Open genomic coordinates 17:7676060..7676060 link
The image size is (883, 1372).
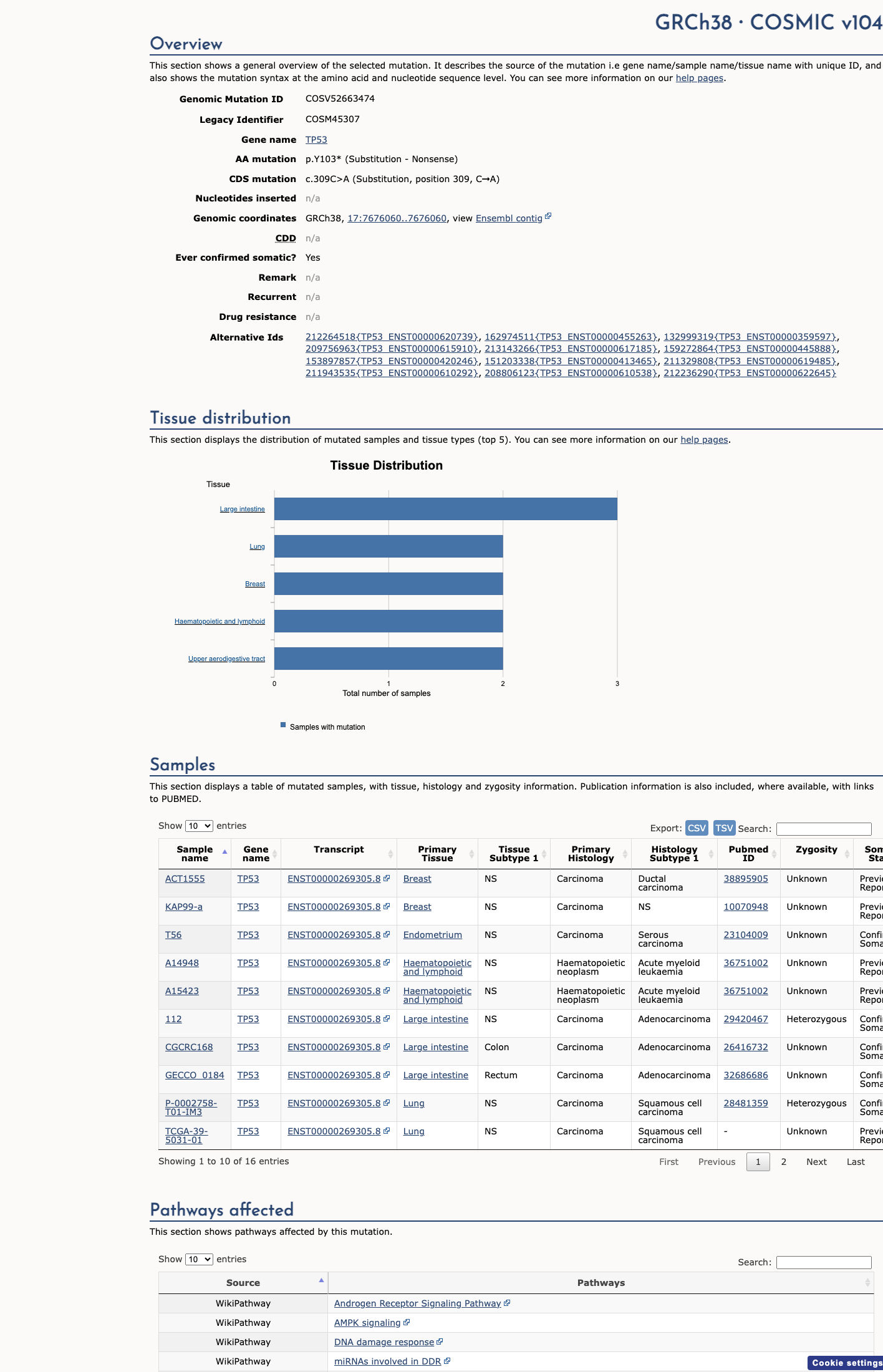(397, 218)
